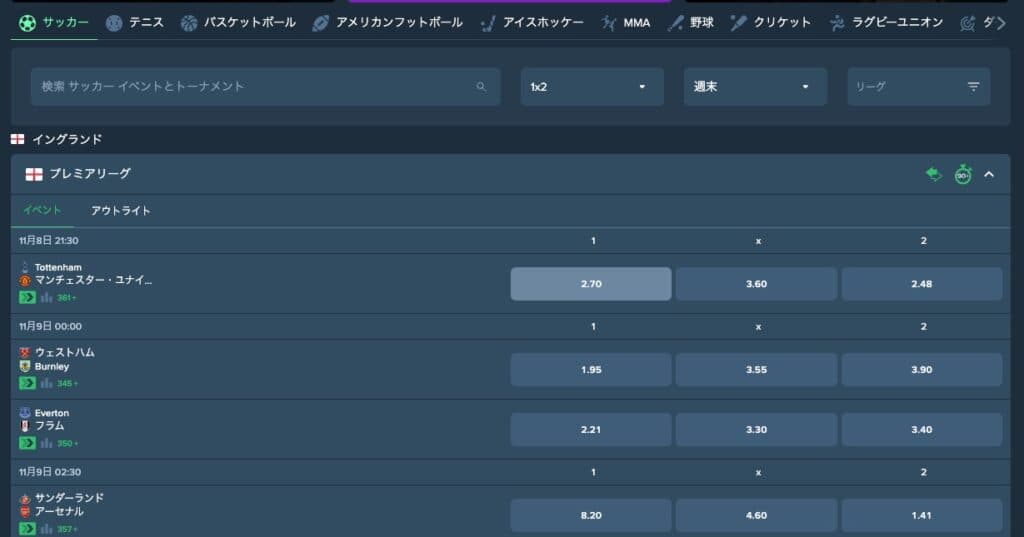This screenshot has width=1024, height=537.
Task: Collapse the プレミアリーグ section with chevron
Action: point(989,174)
